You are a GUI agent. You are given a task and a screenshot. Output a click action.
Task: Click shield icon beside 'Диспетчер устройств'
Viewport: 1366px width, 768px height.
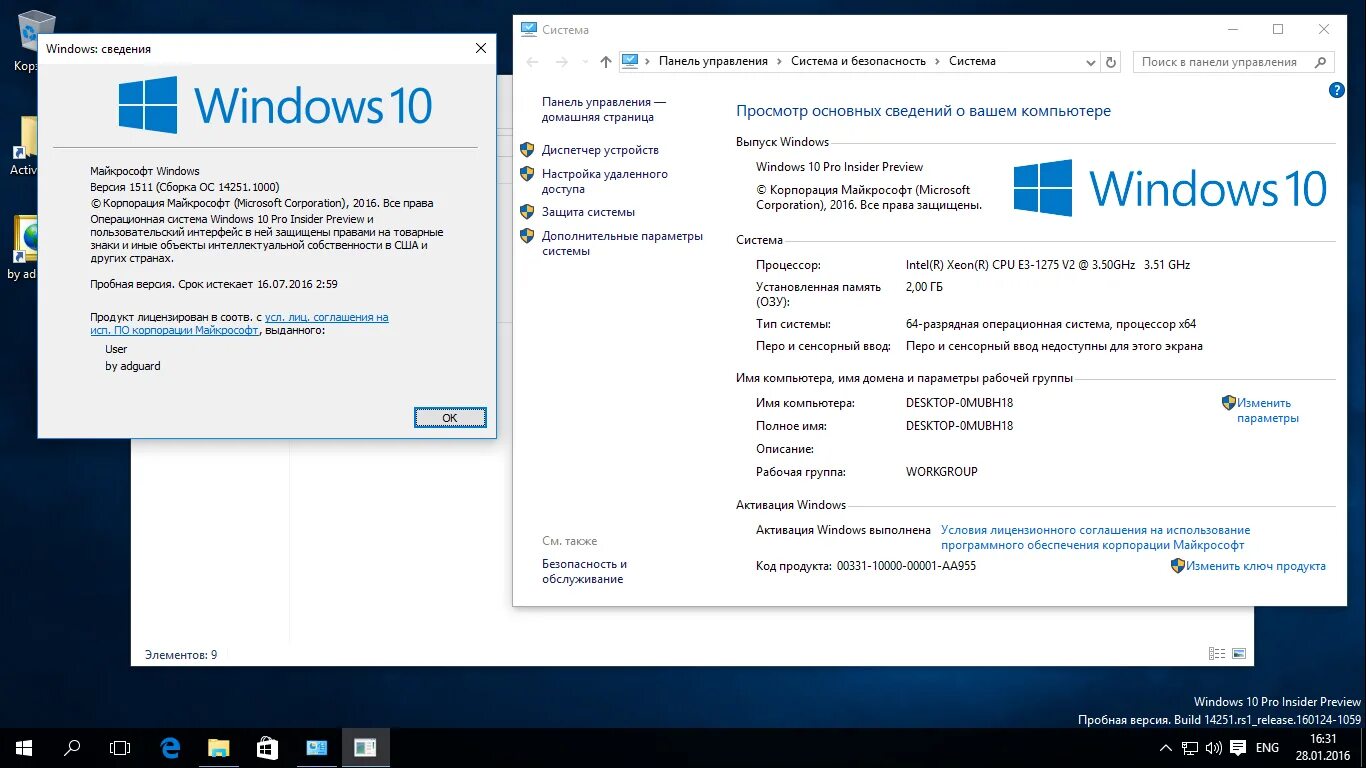click(x=527, y=150)
